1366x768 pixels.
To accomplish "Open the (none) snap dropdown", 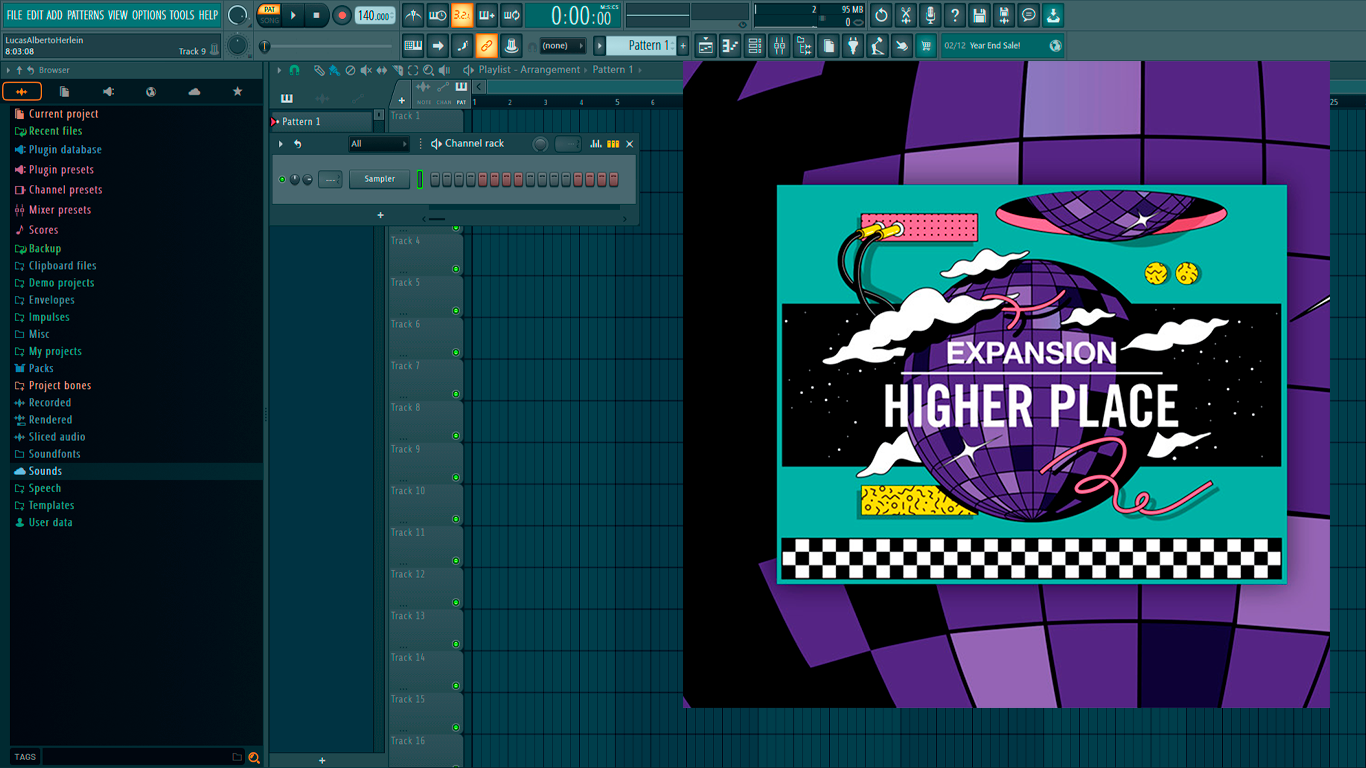I will [562, 46].
